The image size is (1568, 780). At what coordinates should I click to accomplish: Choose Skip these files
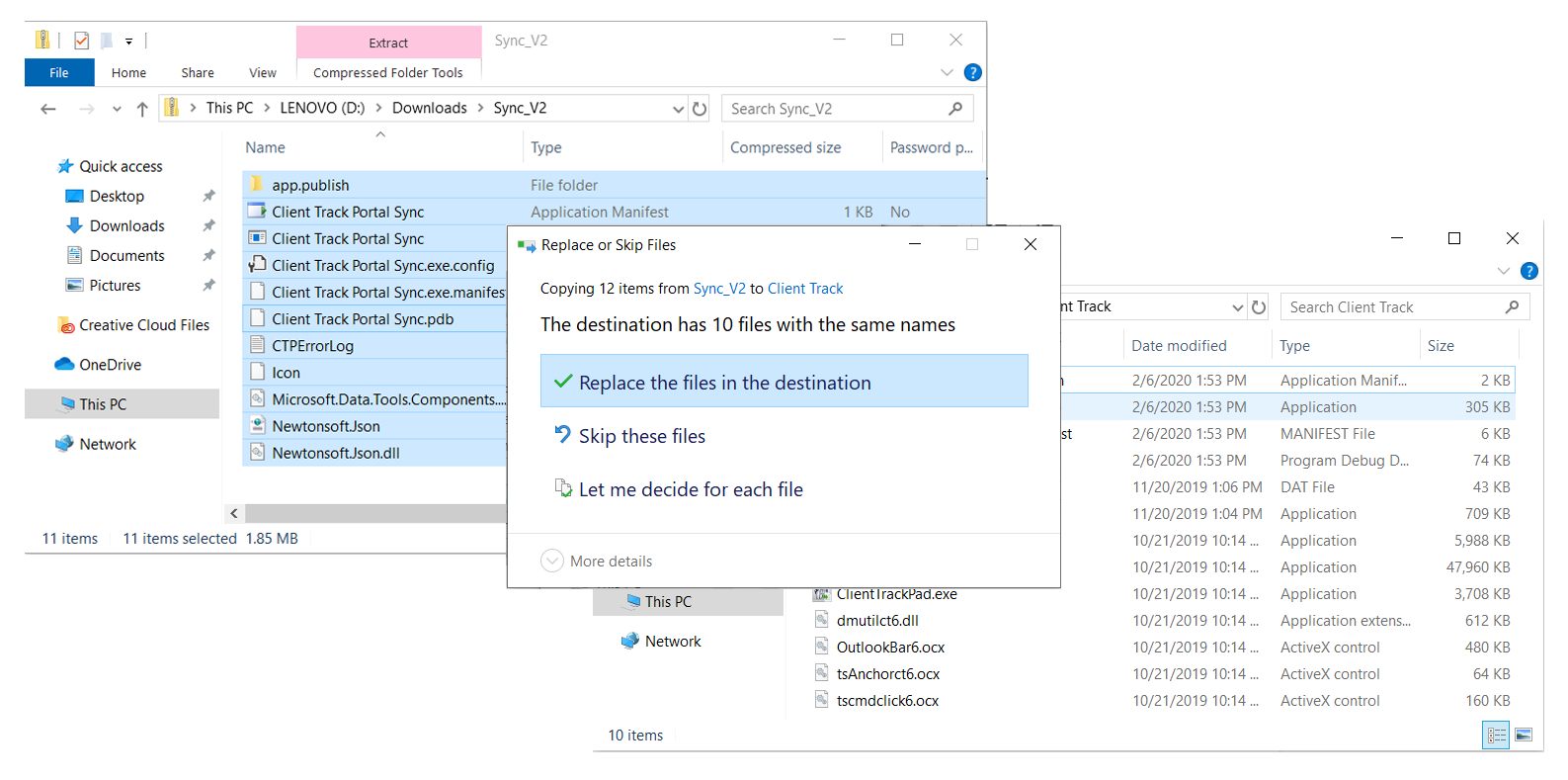click(641, 436)
